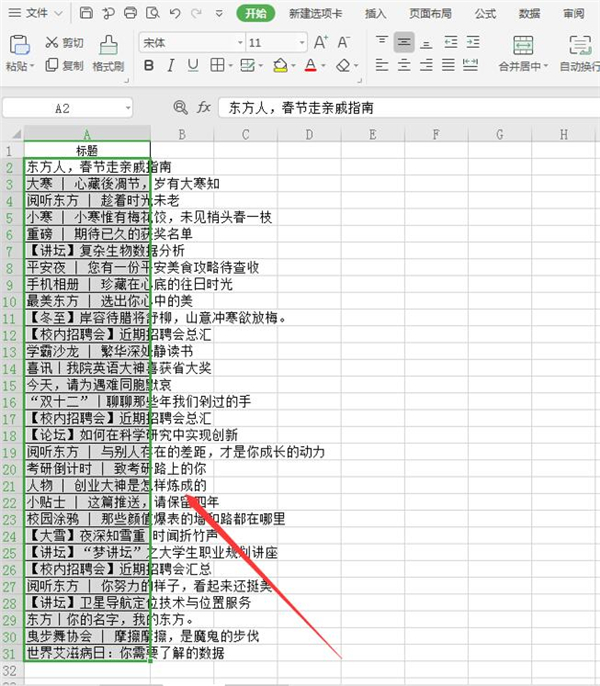This screenshot has width=600, height=686.
Task: Click the decrease indent icon
Action: (x=451, y=42)
